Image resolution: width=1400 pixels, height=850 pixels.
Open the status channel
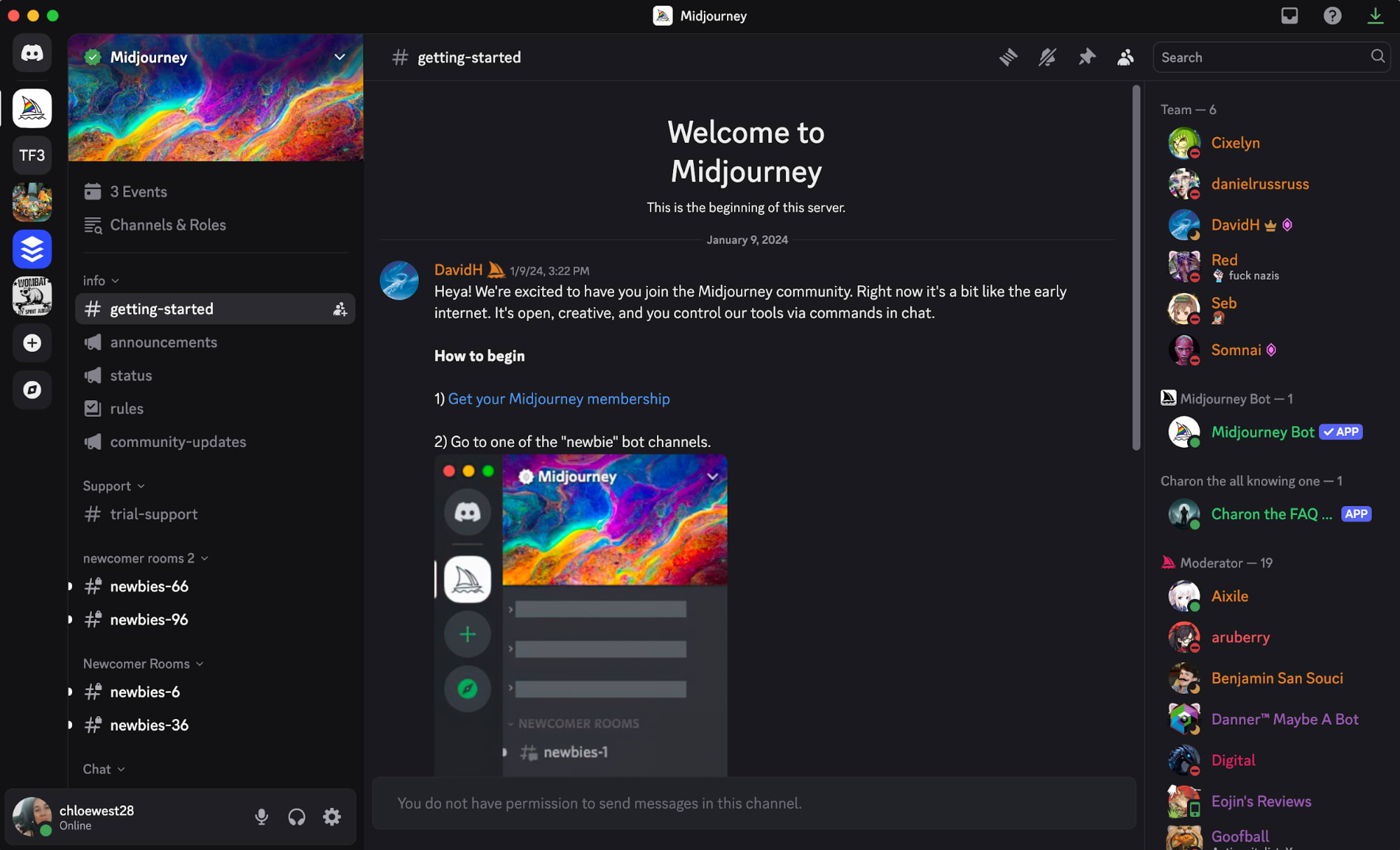pyautogui.click(x=215, y=375)
